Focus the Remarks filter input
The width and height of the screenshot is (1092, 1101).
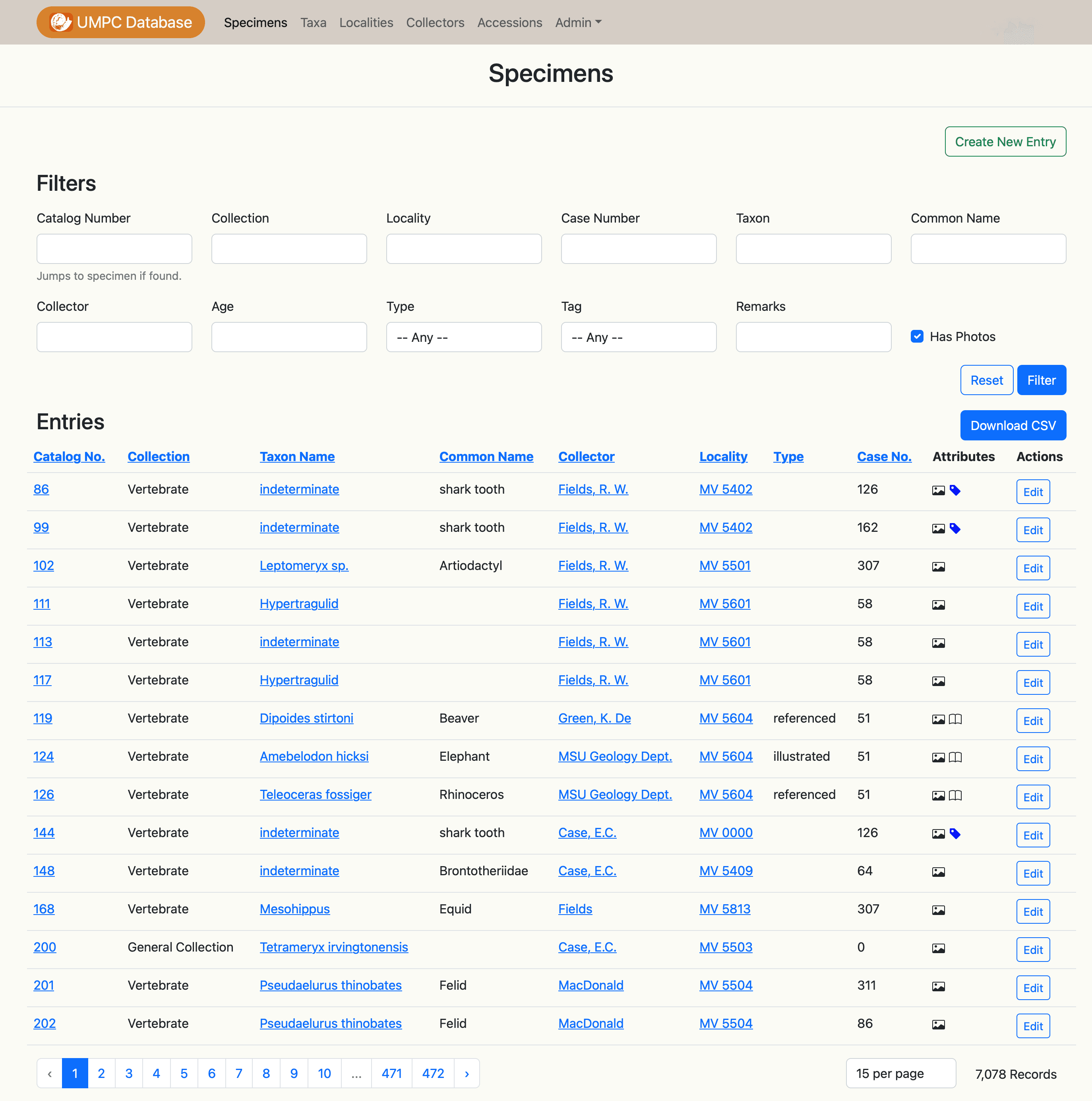click(x=813, y=337)
